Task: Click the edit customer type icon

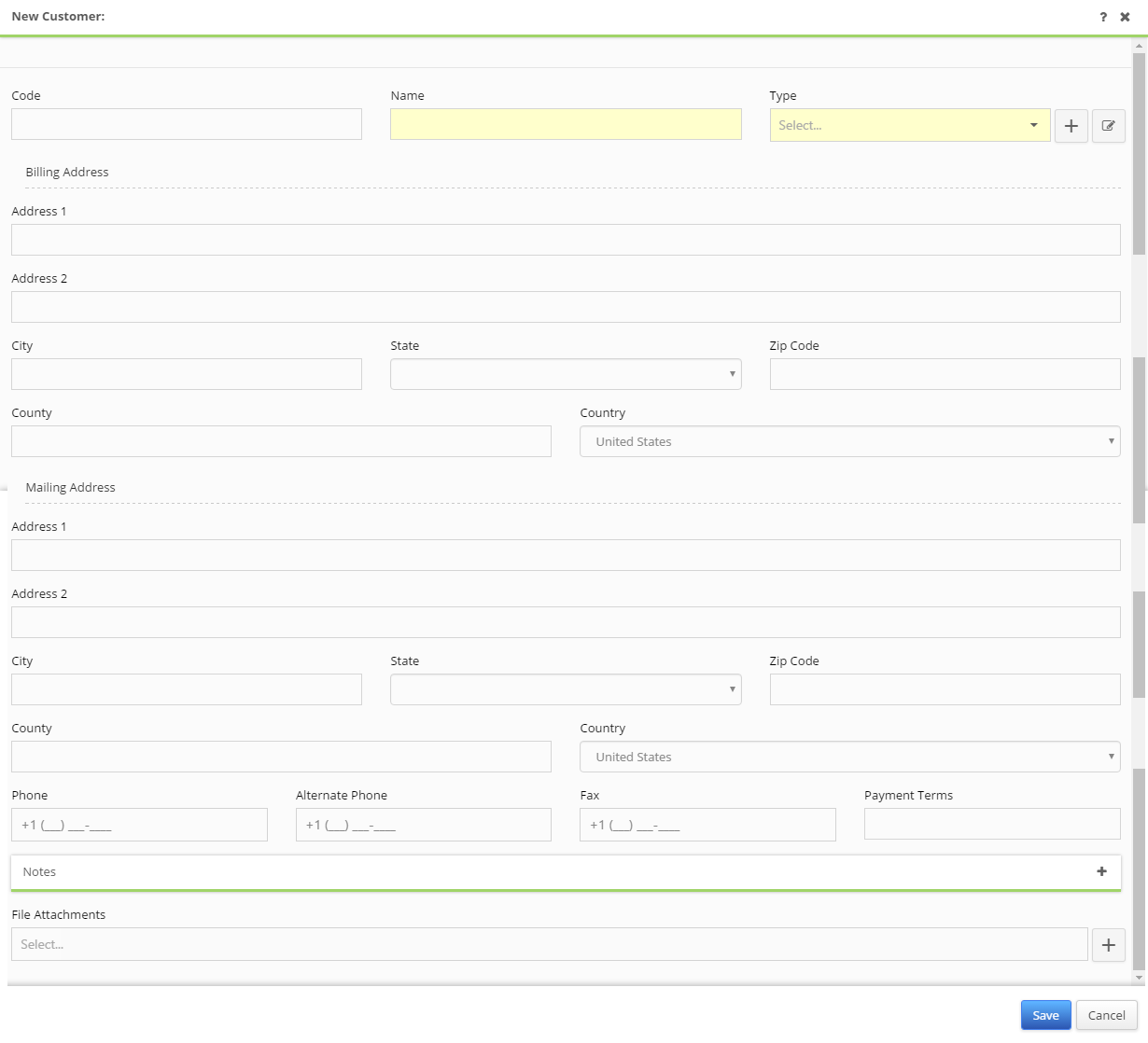Action: pyautogui.click(x=1108, y=126)
